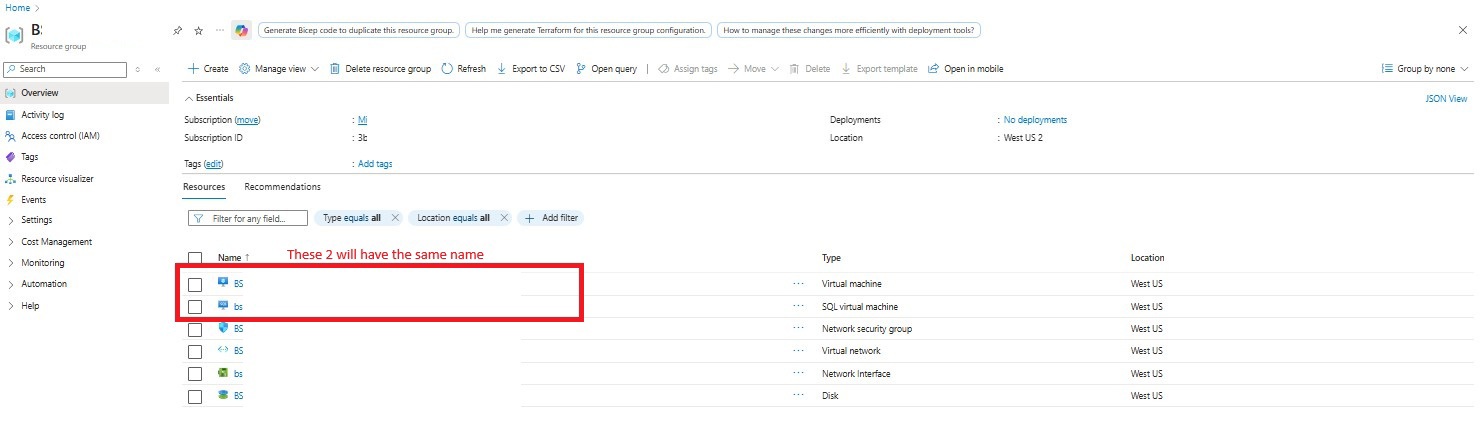Viewport: 1481px width, 438px height.
Task: Check the Virtual machine row checkbox
Action: (x=195, y=284)
